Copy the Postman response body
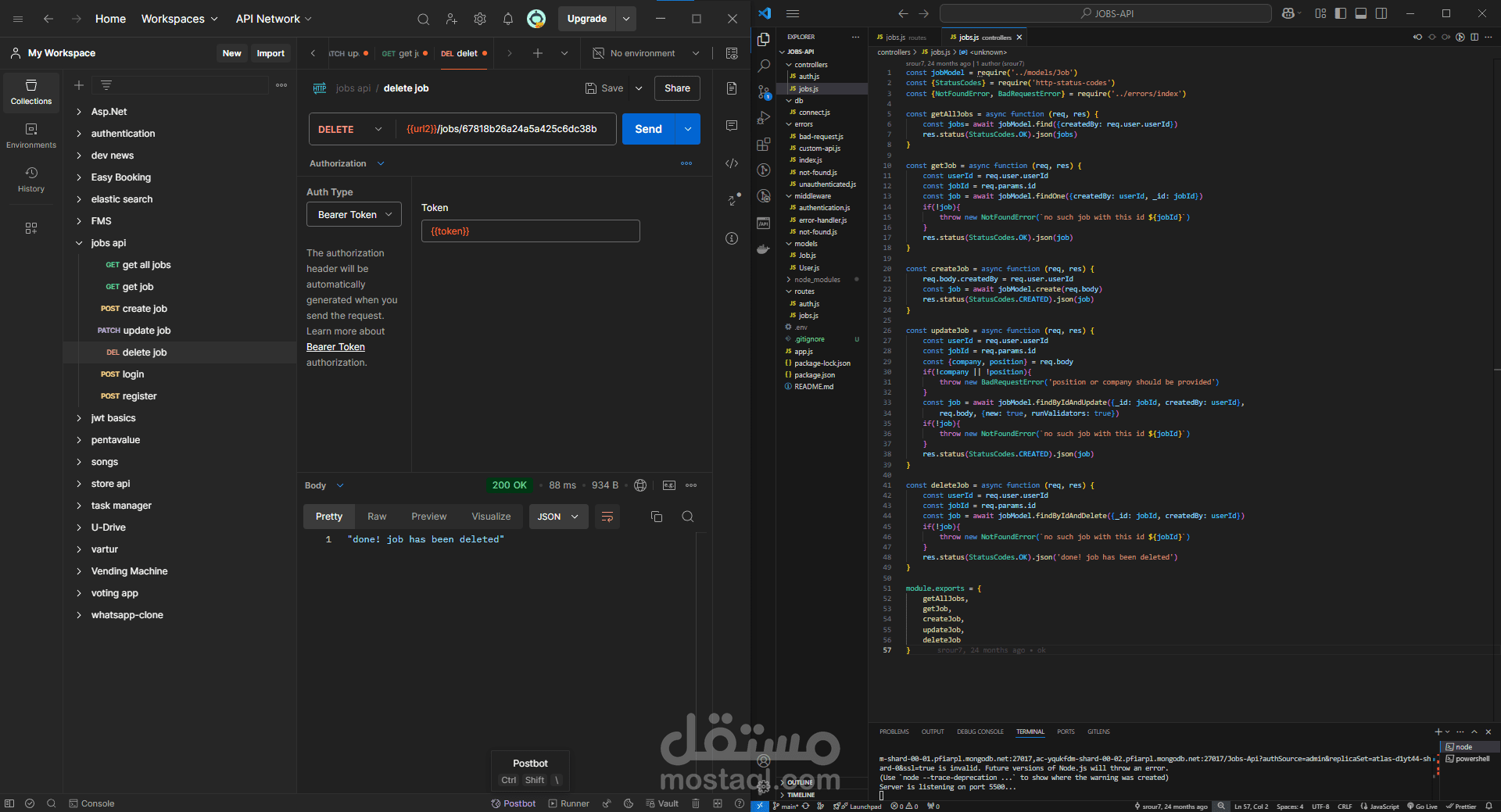1501x812 pixels. (657, 517)
